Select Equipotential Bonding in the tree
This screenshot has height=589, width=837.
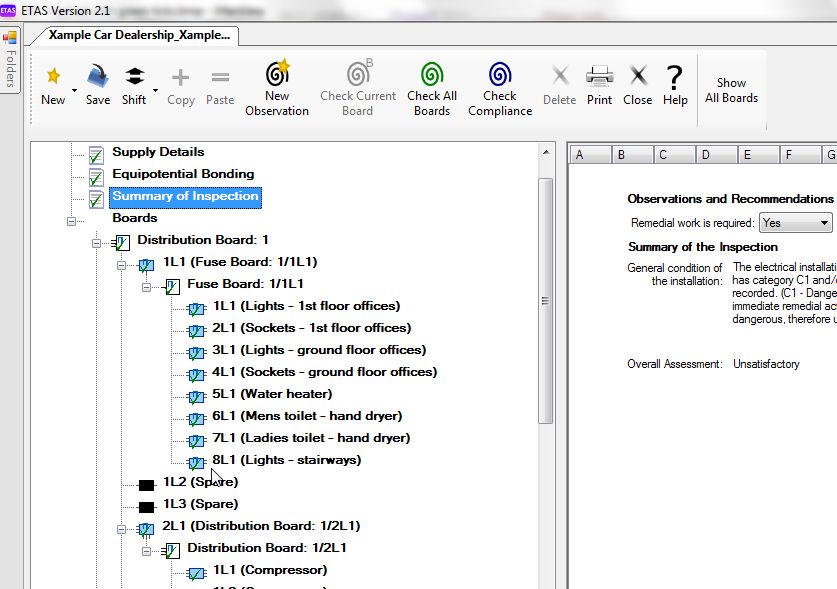183,174
